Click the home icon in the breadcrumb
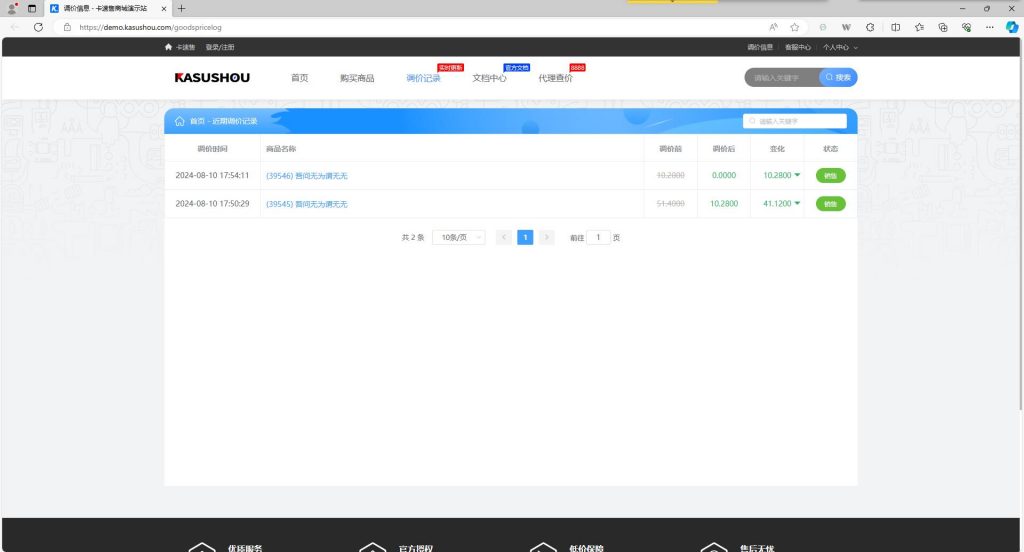Screen dimensions: 1024x552 point(179,121)
